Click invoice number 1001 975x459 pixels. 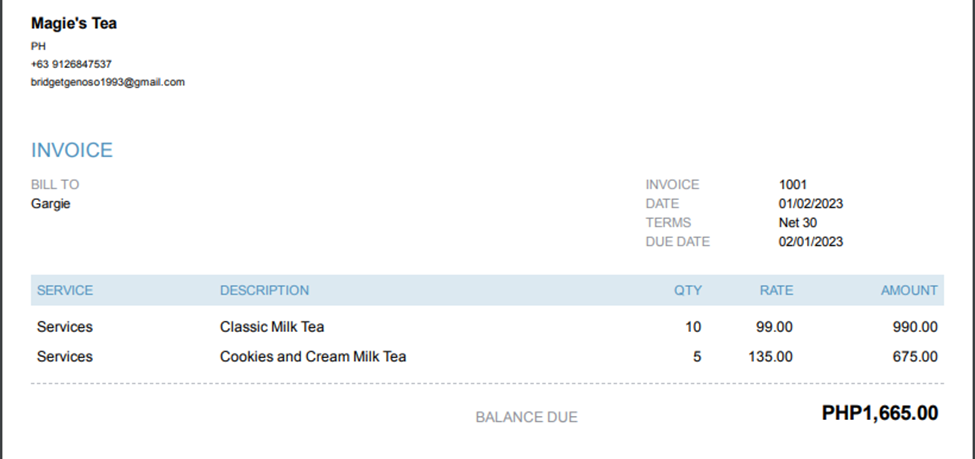click(793, 185)
